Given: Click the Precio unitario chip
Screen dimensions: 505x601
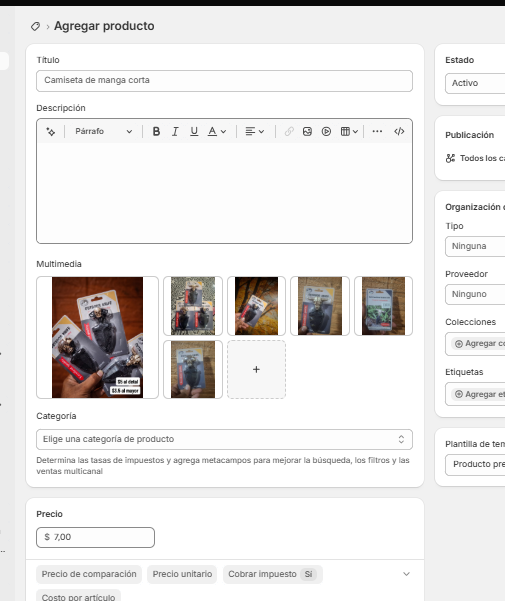Looking at the screenshot, I should (182, 574).
